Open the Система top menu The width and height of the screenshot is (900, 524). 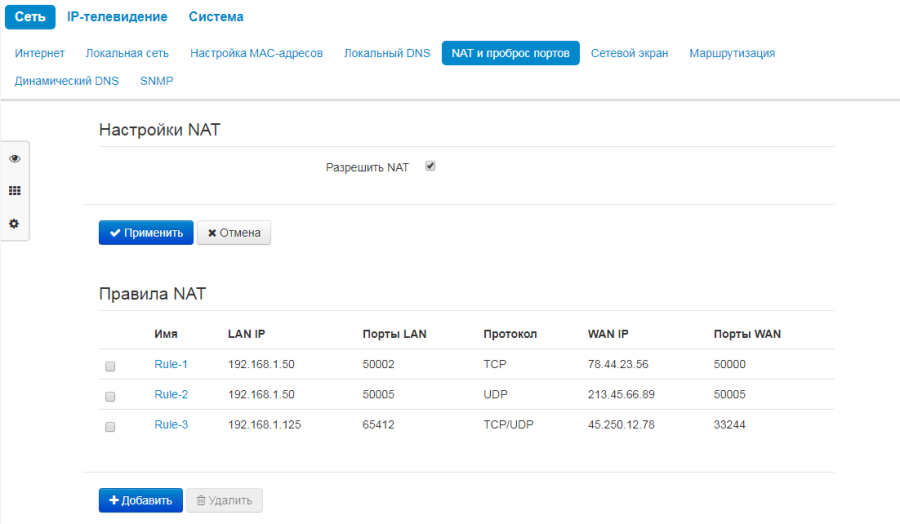[x=216, y=17]
